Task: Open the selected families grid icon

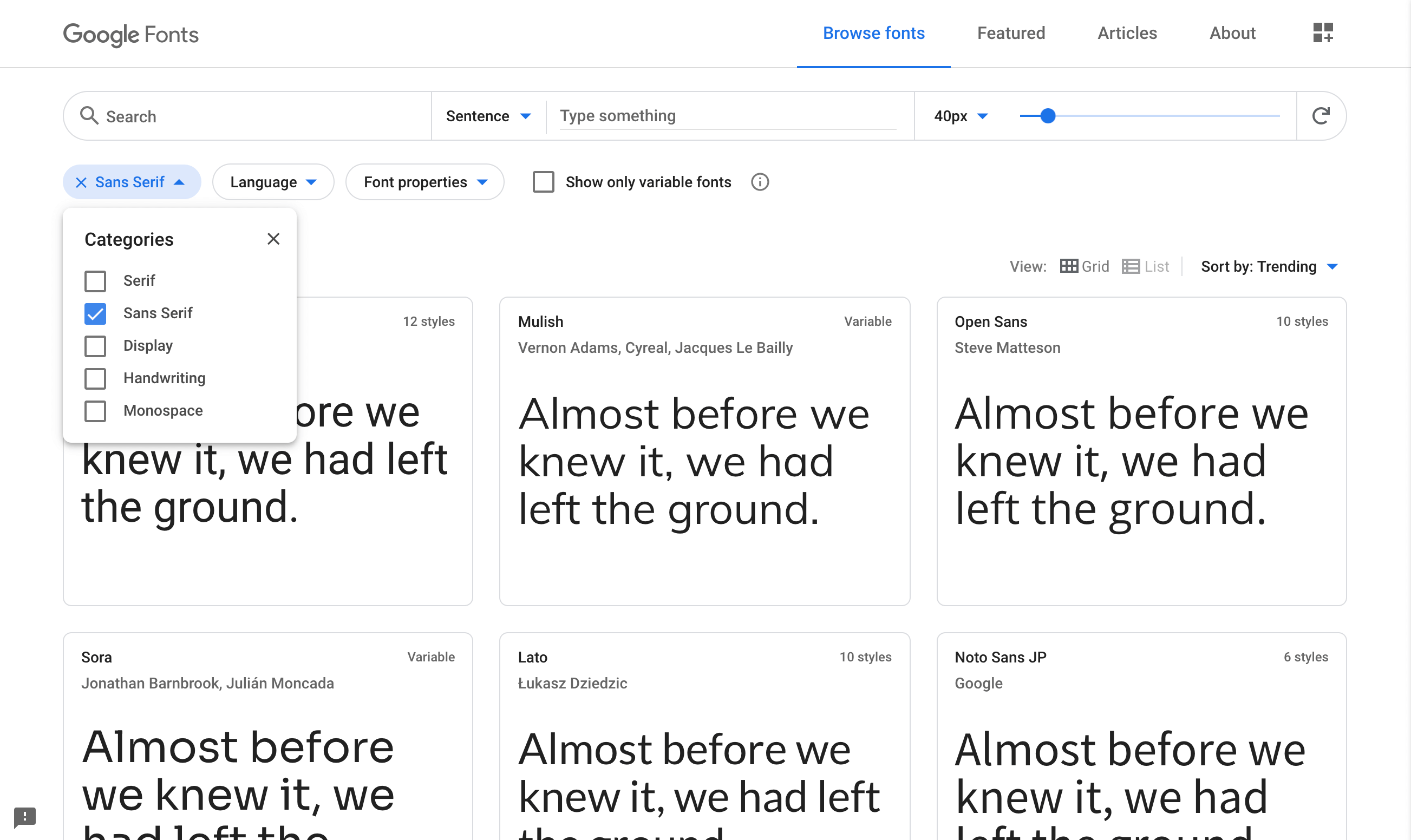Action: 1323,33
